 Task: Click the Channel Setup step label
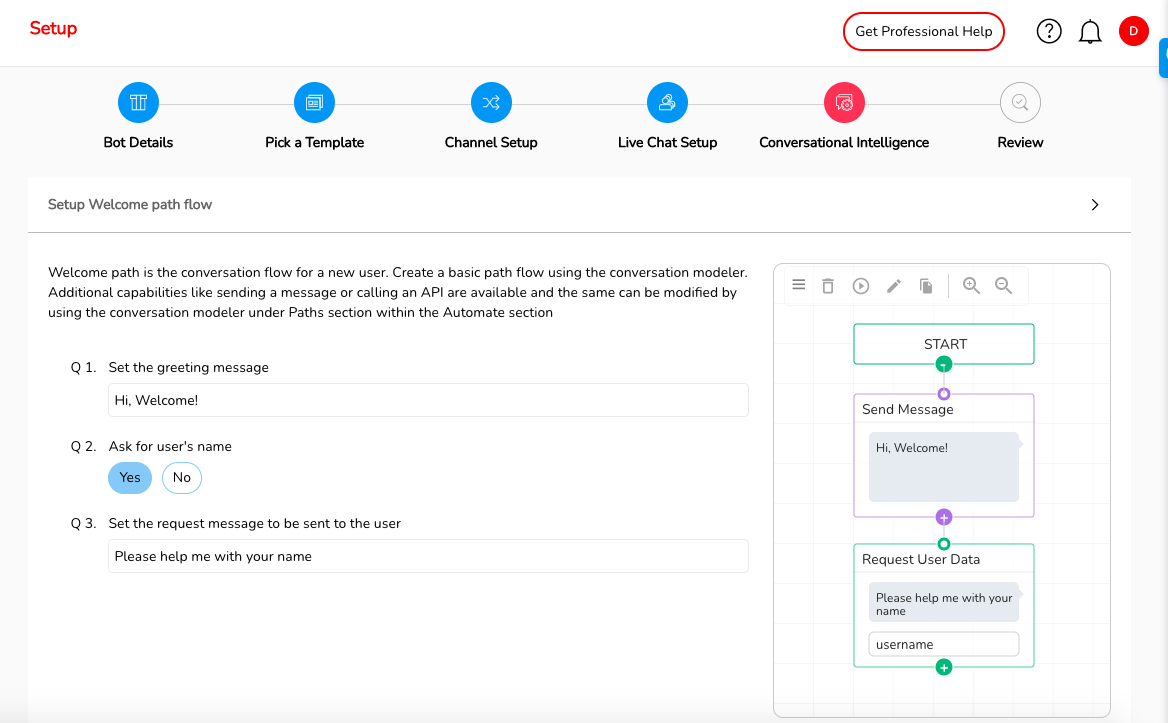point(491,142)
